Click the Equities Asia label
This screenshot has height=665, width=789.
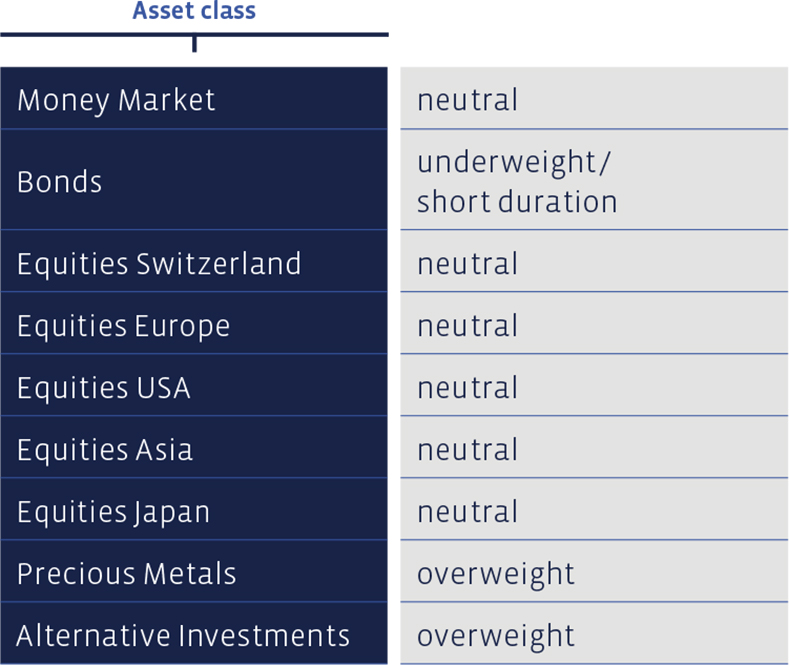pos(105,450)
